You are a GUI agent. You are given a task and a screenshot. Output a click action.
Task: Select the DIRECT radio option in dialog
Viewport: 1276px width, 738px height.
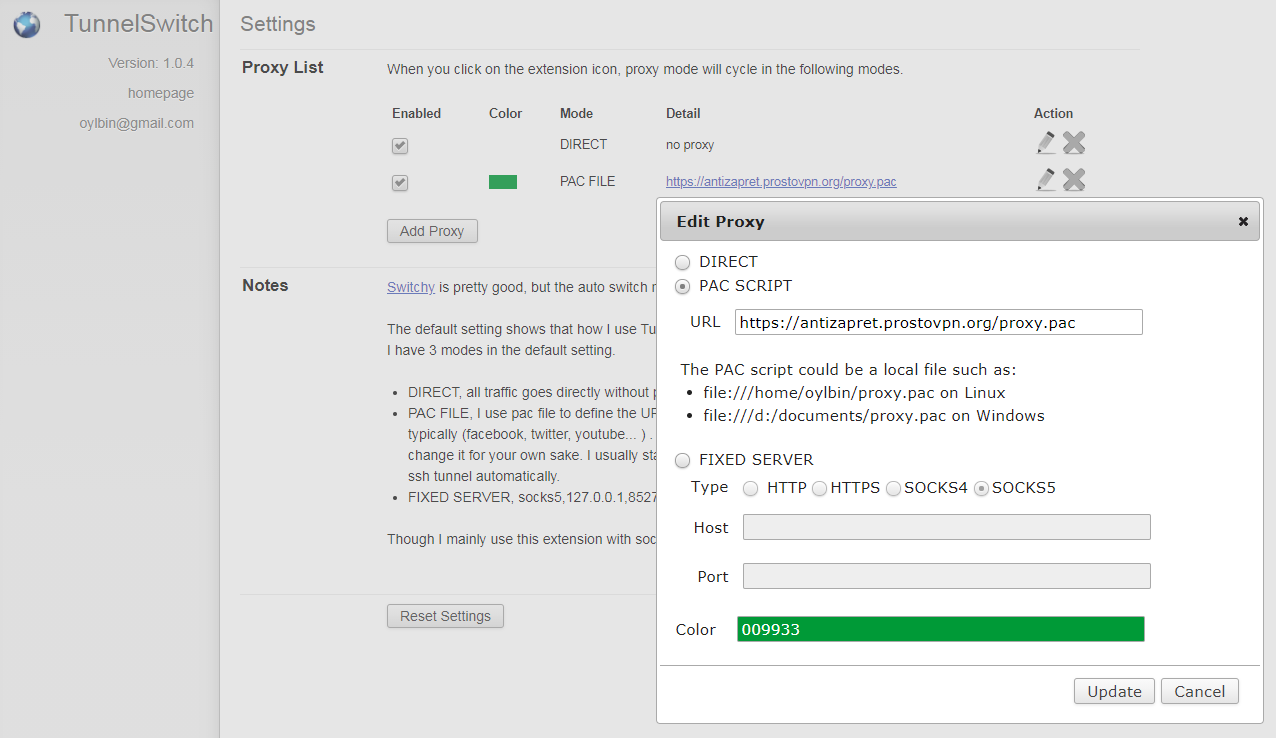pos(683,263)
